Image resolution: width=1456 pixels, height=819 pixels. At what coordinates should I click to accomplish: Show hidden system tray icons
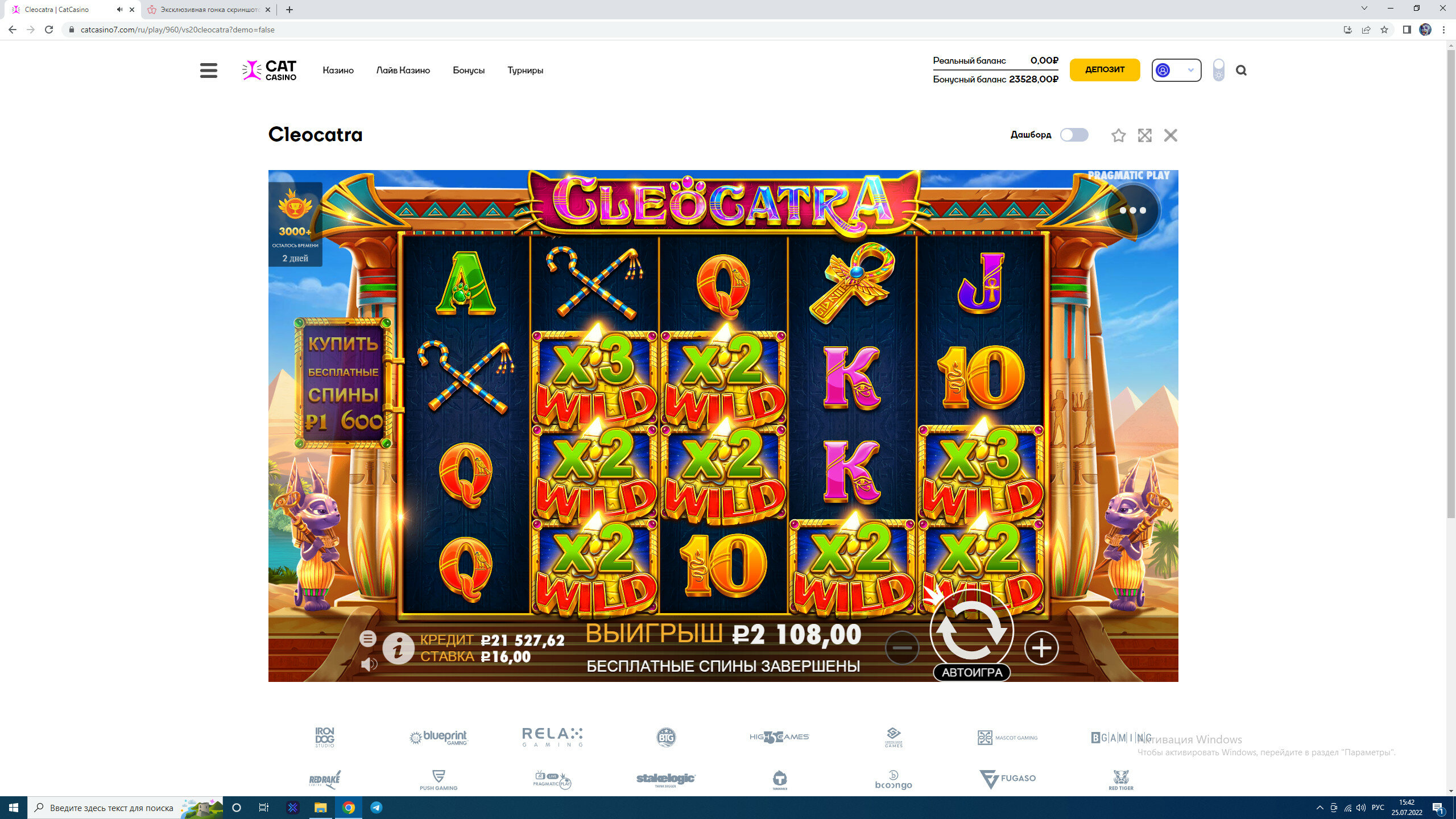tap(1319, 808)
